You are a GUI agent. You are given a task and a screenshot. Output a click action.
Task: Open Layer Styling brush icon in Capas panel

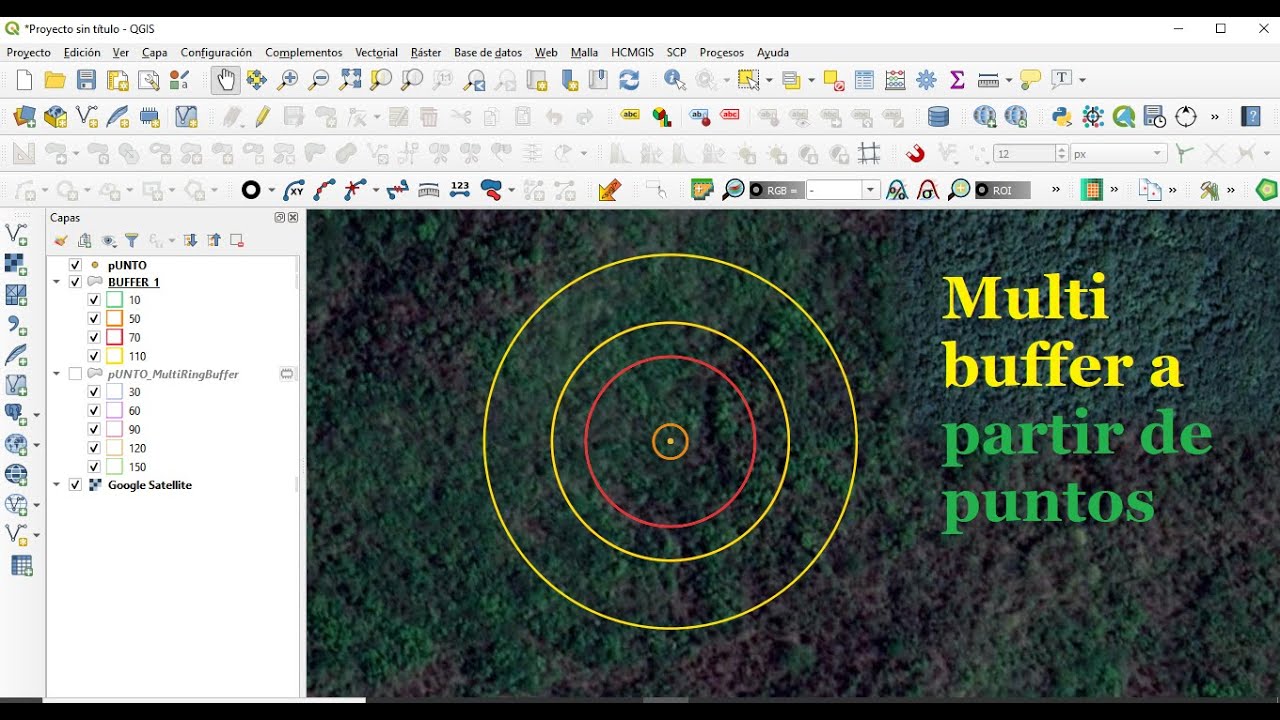click(x=61, y=240)
